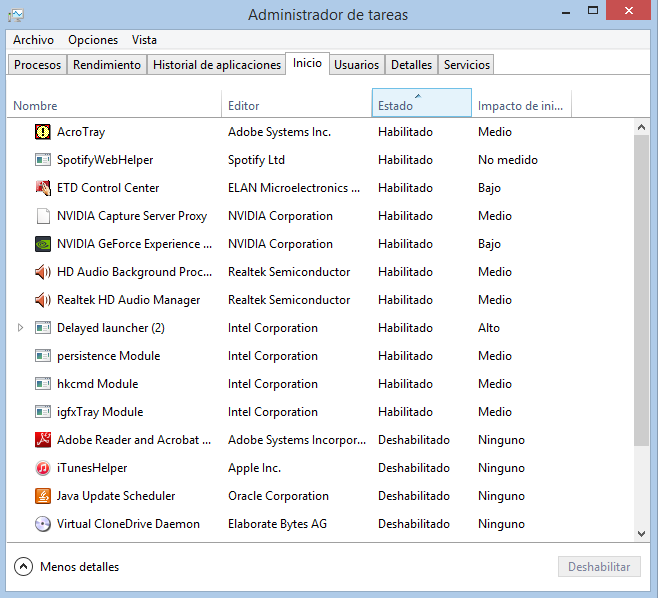Click Habilitado status of AcroTray
The image size is (658, 598).
tap(405, 132)
